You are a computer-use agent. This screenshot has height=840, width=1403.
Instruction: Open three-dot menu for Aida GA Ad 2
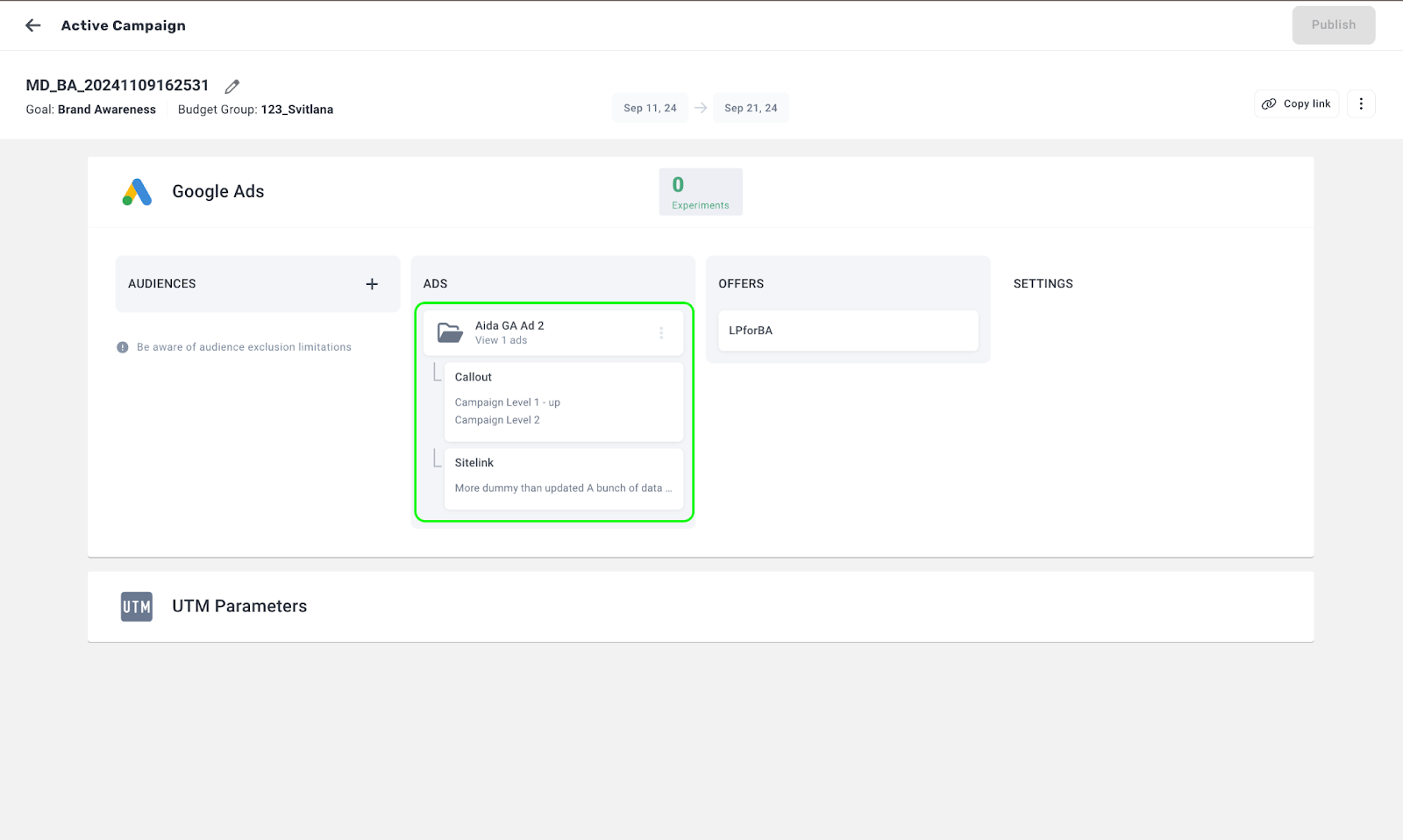[661, 333]
